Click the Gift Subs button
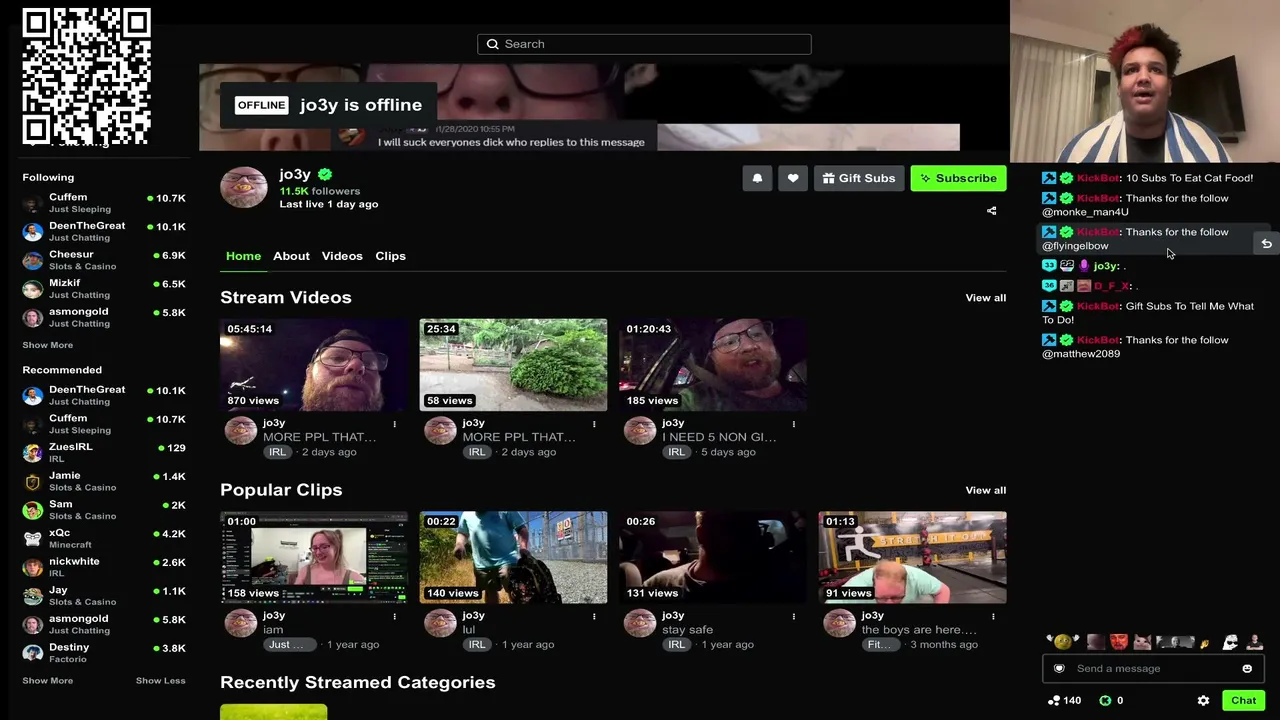Screen dimensions: 1280x720 click(859, 178)
